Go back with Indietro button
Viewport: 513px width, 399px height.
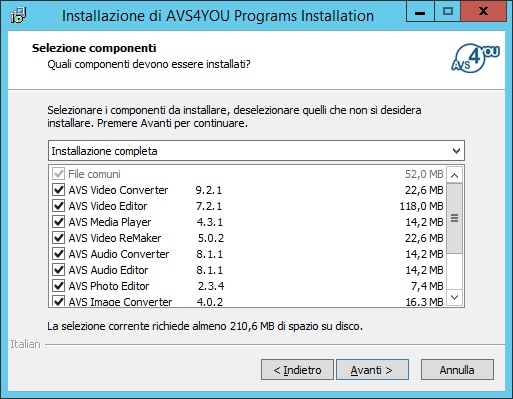point(297,370)
